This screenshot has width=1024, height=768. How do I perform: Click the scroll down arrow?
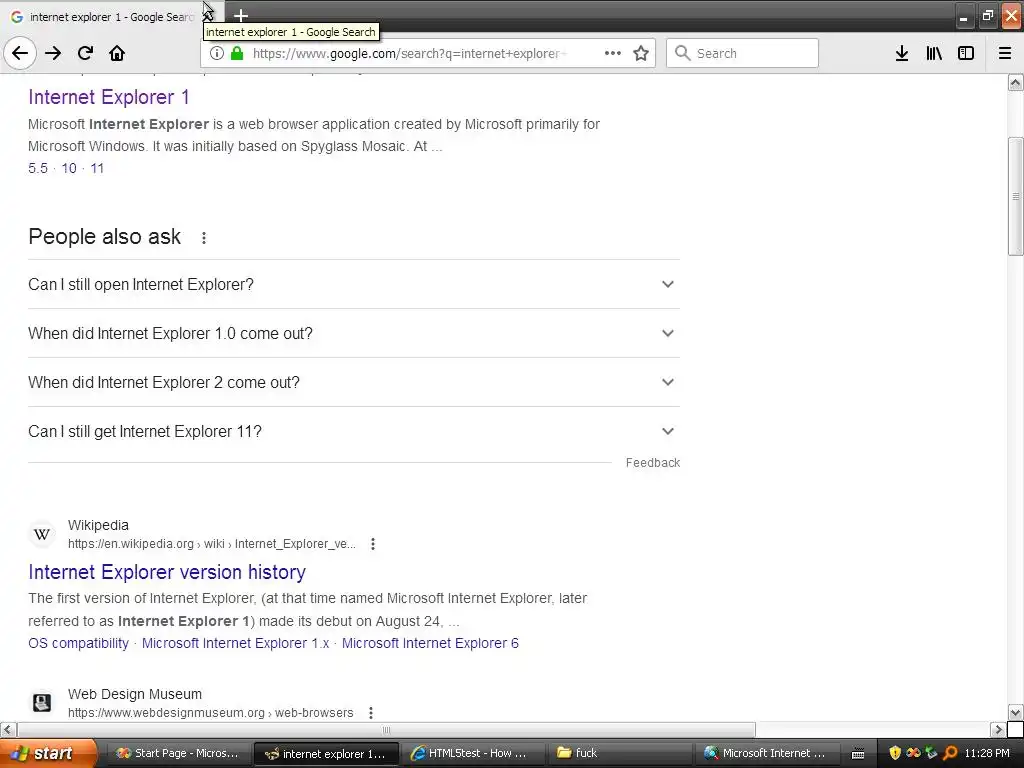[x=1015, y=712]
